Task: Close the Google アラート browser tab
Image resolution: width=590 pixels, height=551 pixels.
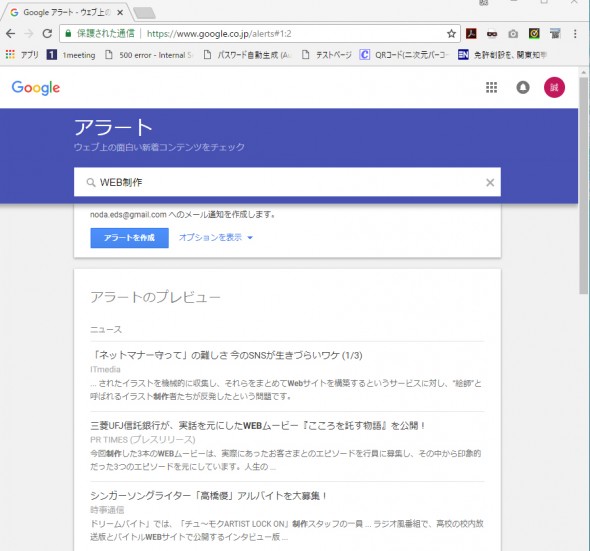Action: point(120,12)
